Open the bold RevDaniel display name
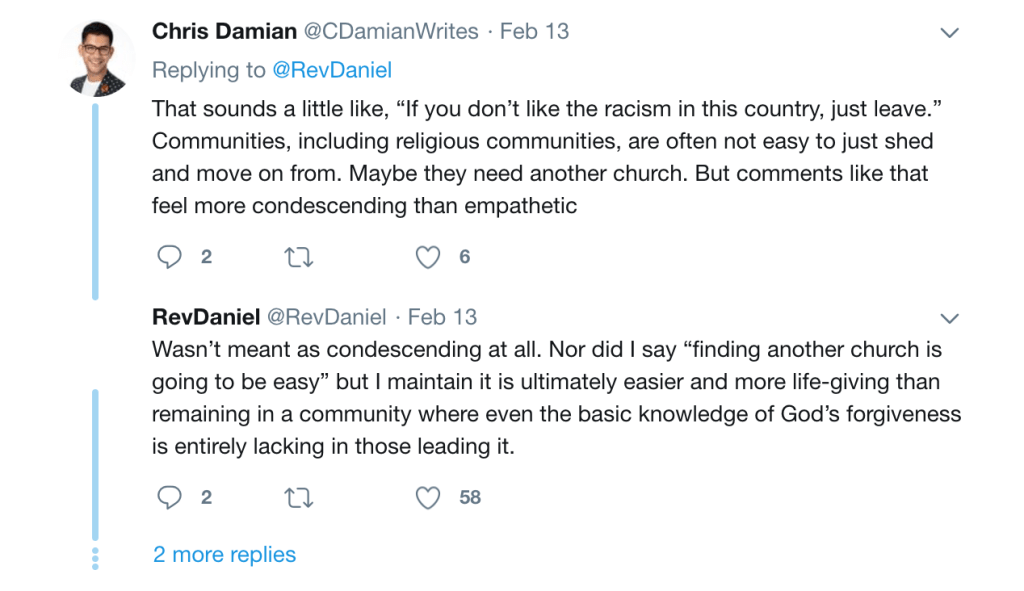Viewport: 1024px width, 591px height. click(x=206, y=317)
